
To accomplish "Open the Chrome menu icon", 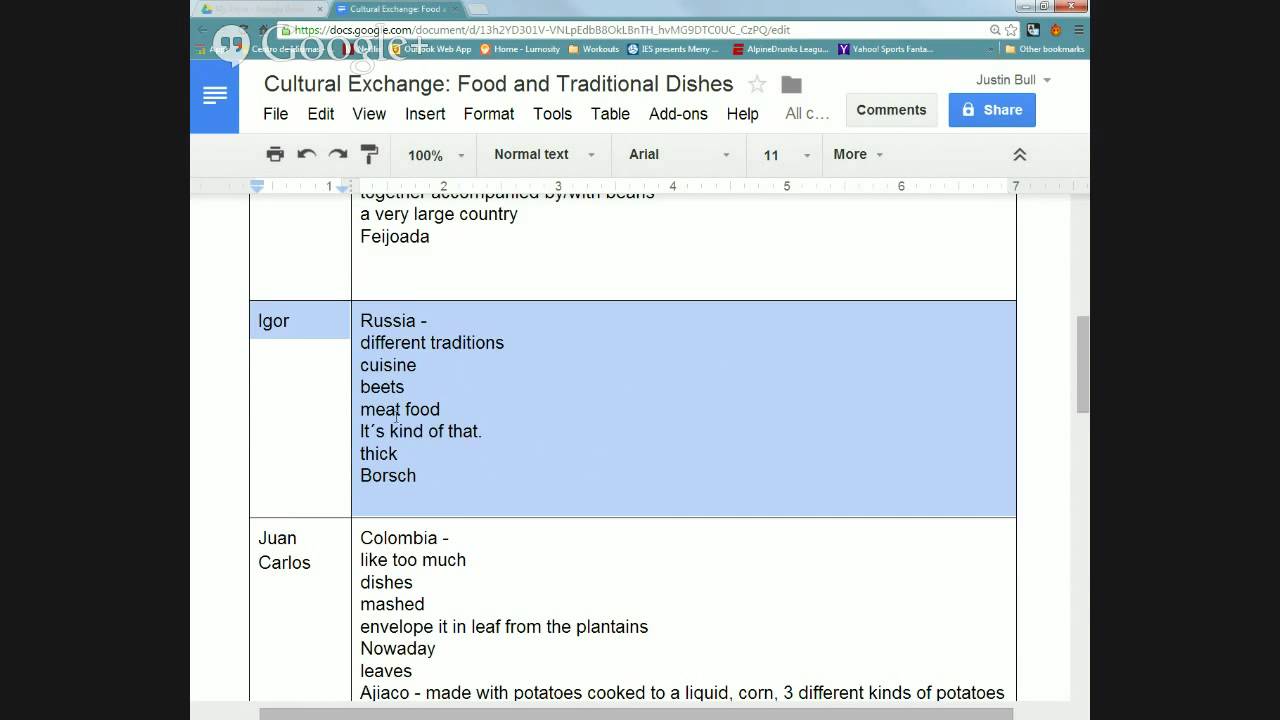I will (1078, 30).
